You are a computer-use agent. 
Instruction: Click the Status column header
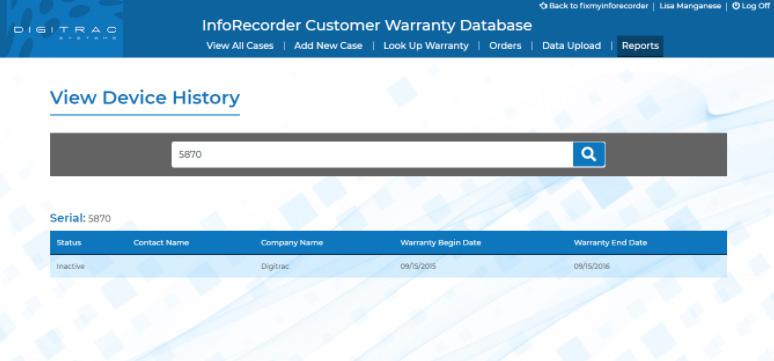69,242
